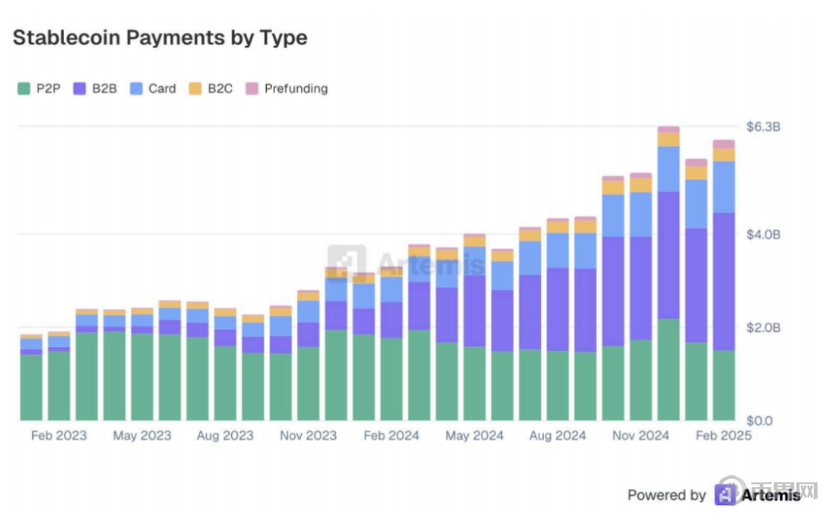Click the Artemis brand name at bottom right
This screenshot has height=518, width=829.
(x=770, y=495)
